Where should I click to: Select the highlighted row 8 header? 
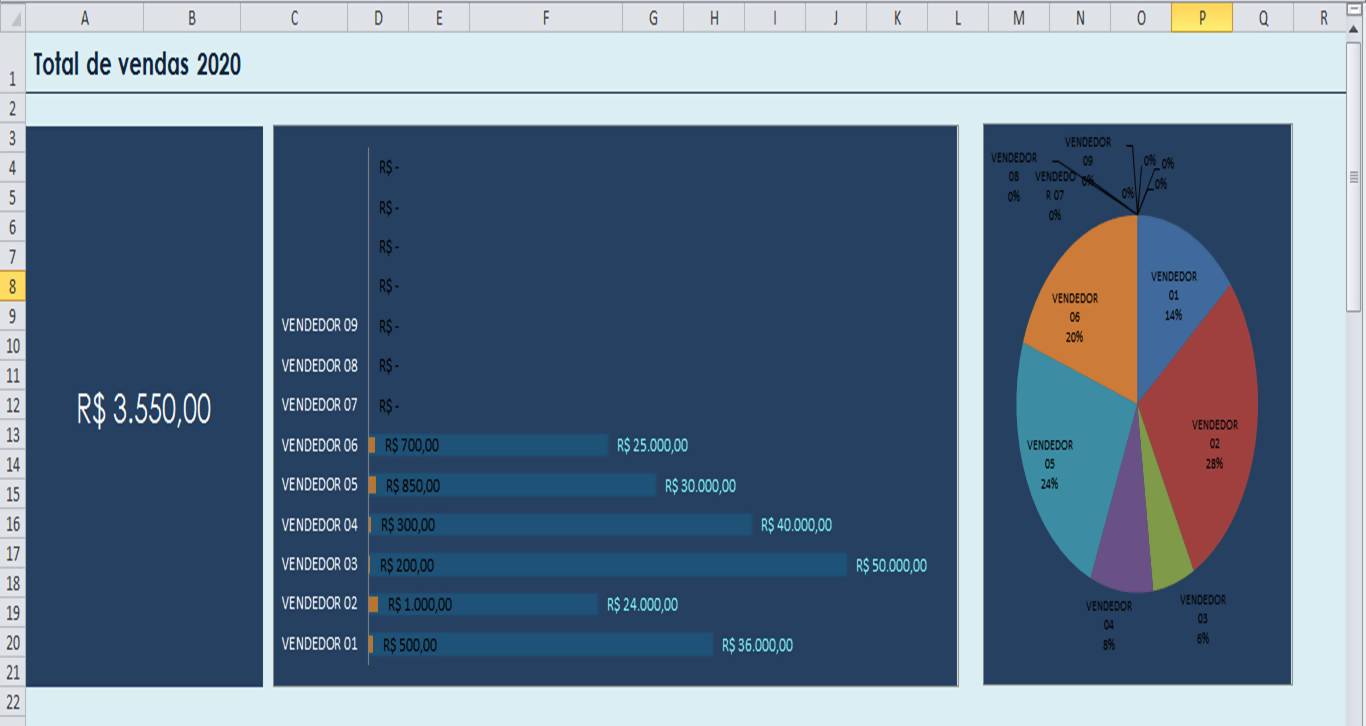(12, 286)
